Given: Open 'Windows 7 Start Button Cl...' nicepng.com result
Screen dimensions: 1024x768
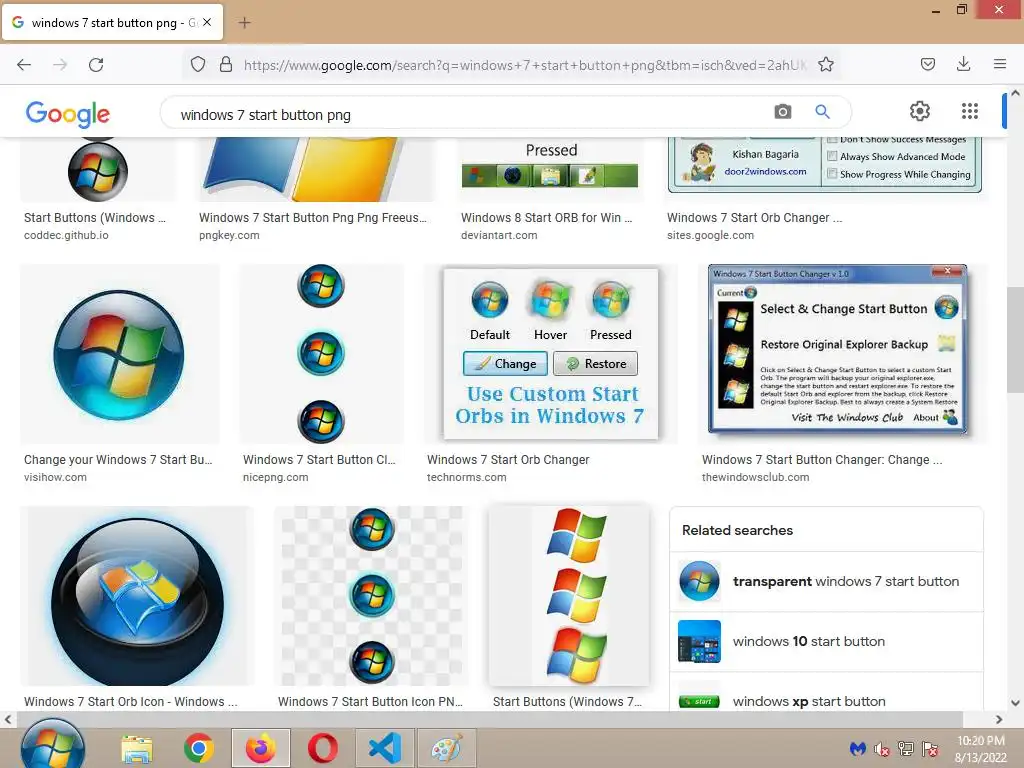Looking at the screenshot, I should tap(319, 460).
